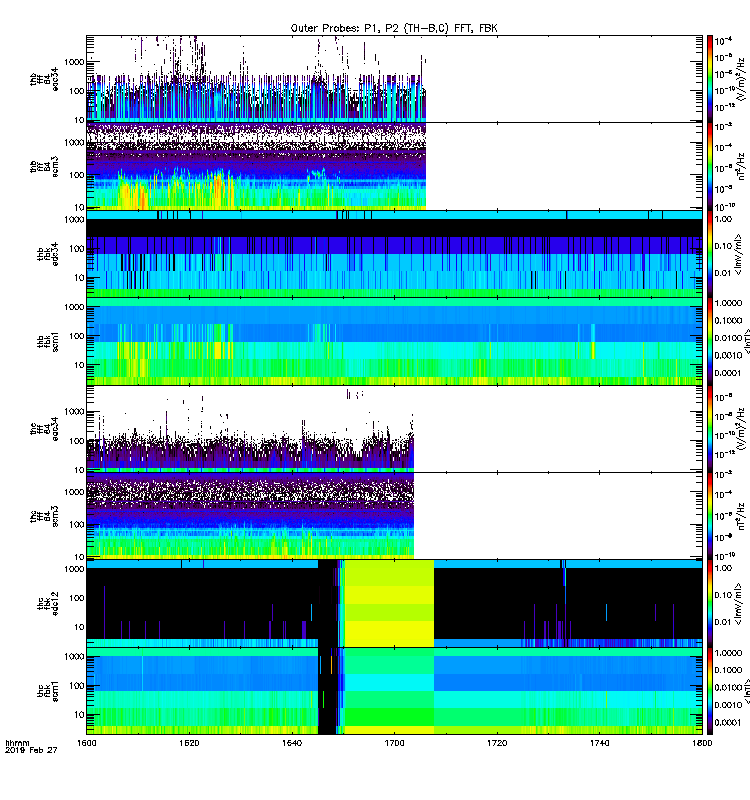Viewport: 750px width, 800px height.
Task: Click the "thb fff 64 eac34" panel label
Action: (x=44, y=79)
